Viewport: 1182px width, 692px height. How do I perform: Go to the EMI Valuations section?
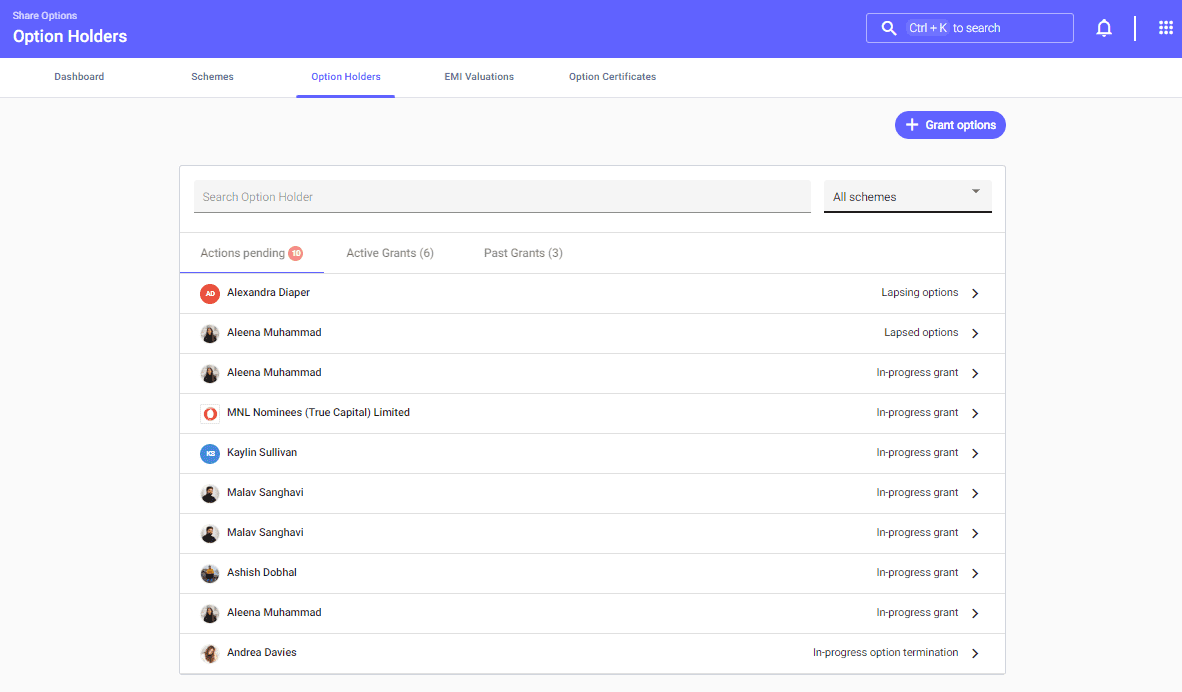point(478,76)
